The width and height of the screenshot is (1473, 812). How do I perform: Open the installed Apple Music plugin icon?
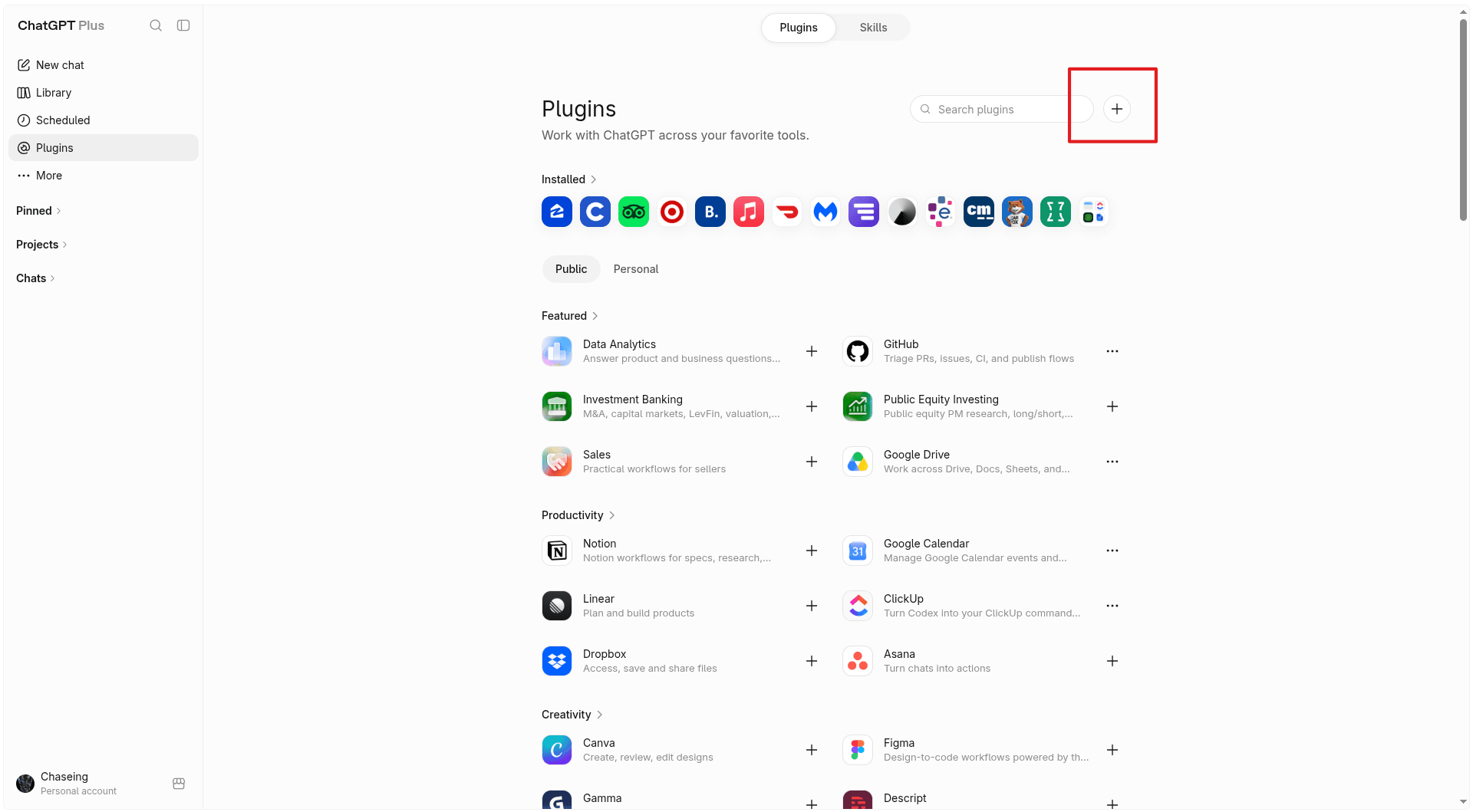tap(749, 212)
